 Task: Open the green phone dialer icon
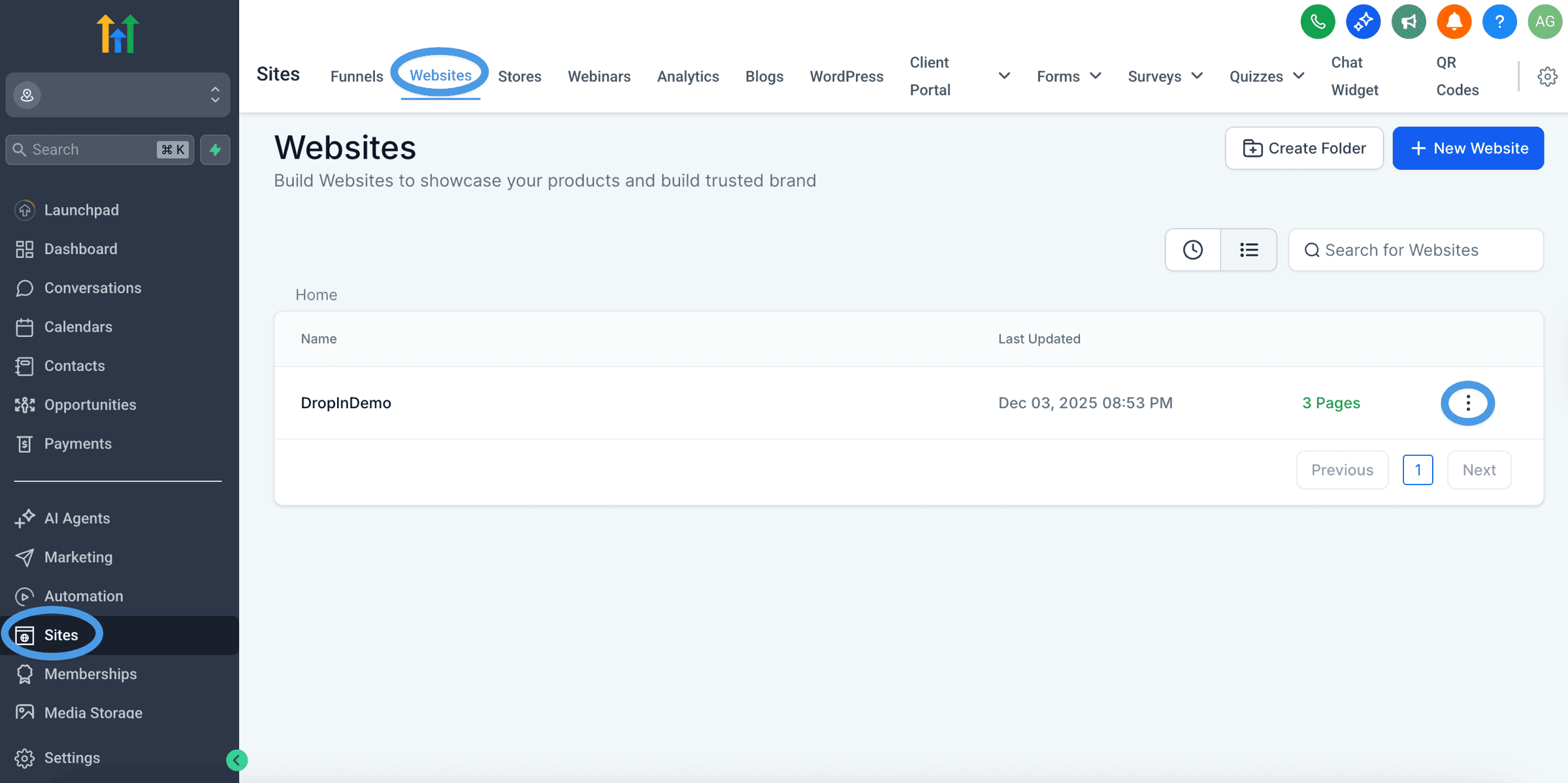point(1317,22)
